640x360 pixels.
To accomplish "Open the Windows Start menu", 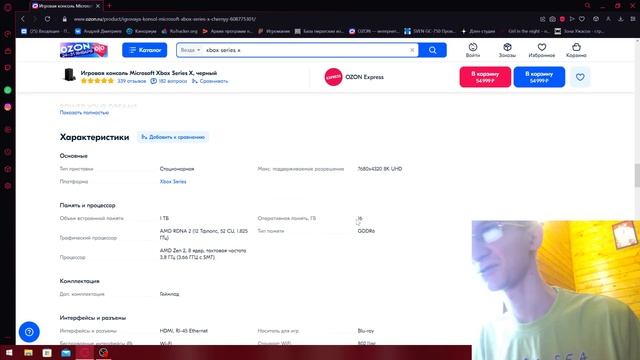I will 9,353.
